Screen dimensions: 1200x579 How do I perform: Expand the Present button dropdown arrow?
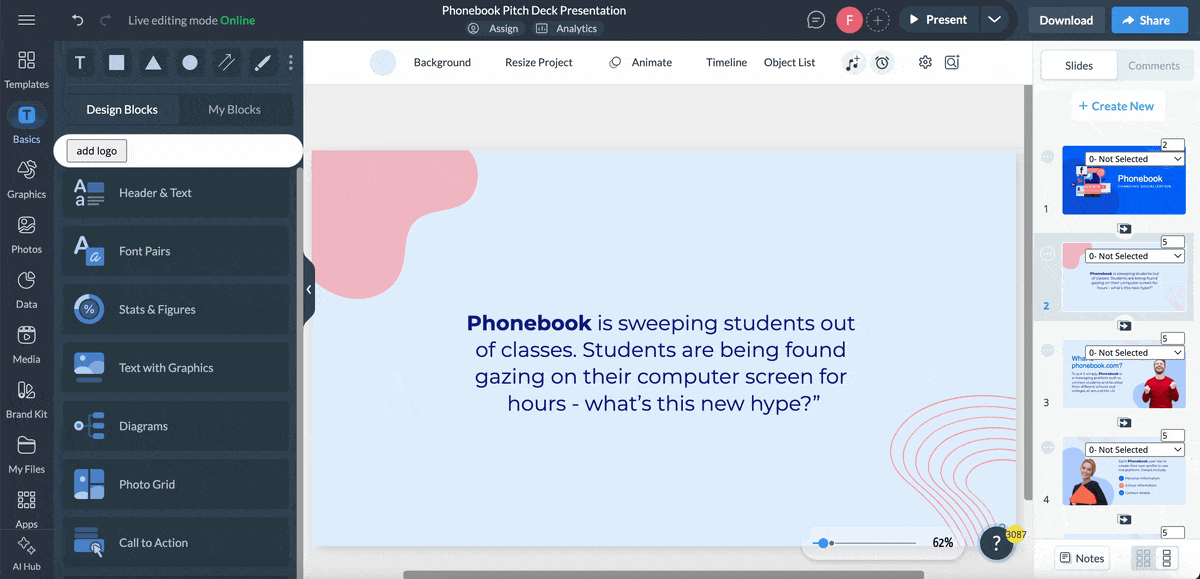pyautogui.click(x=996, y=19)
